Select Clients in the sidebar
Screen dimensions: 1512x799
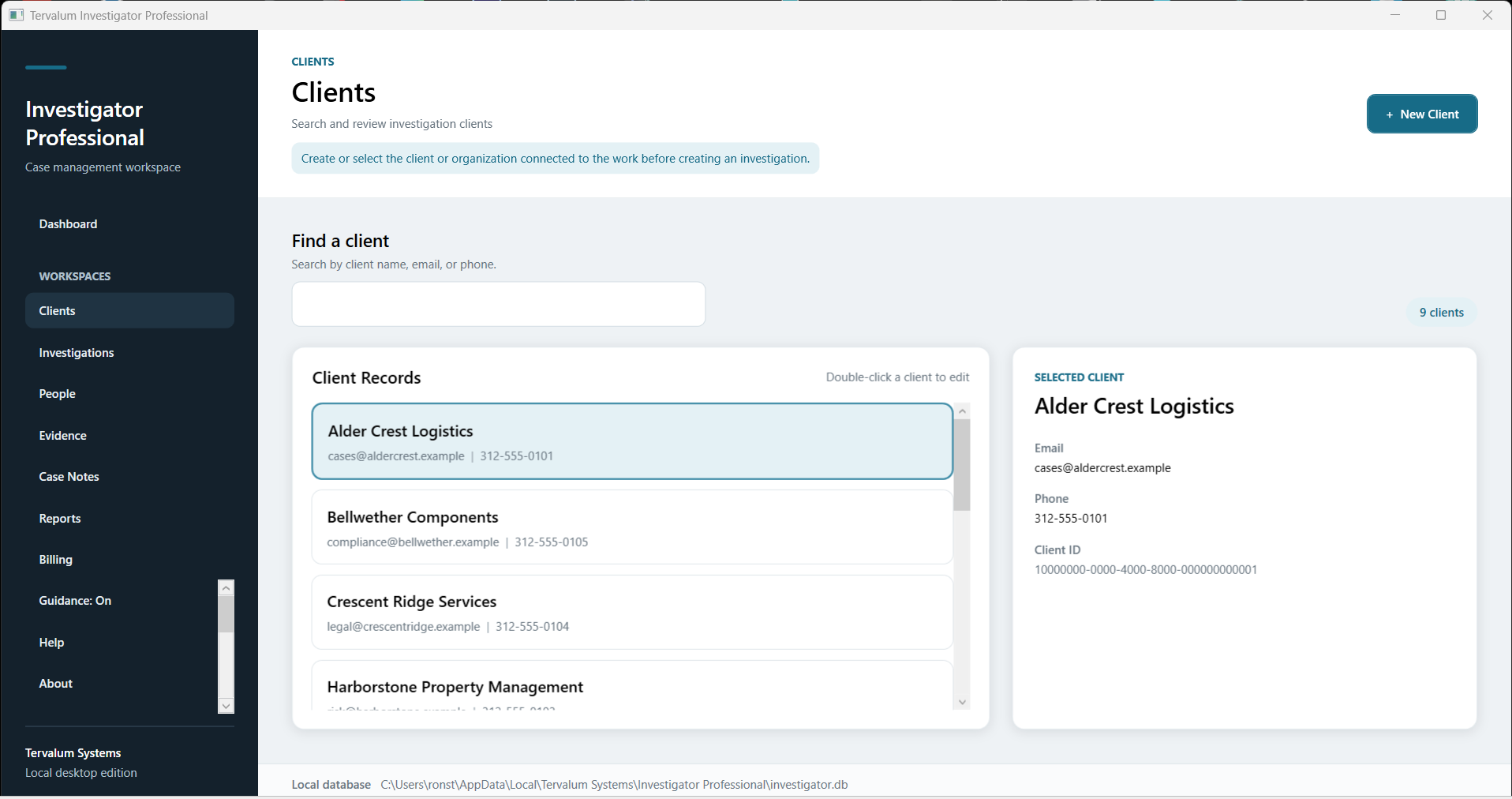[x=129, y=310]
